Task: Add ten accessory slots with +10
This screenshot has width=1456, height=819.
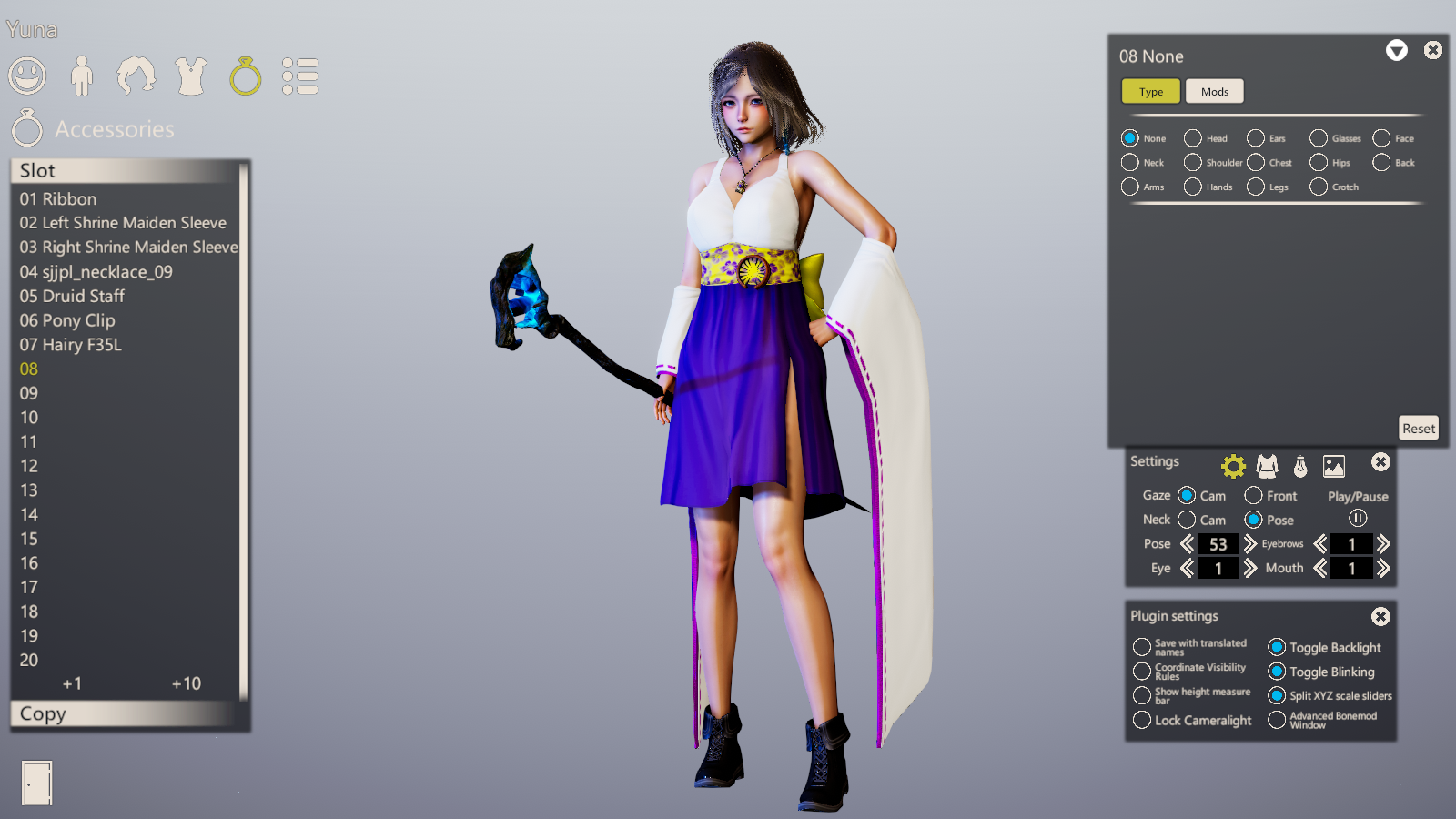Action: coord(187,683)
